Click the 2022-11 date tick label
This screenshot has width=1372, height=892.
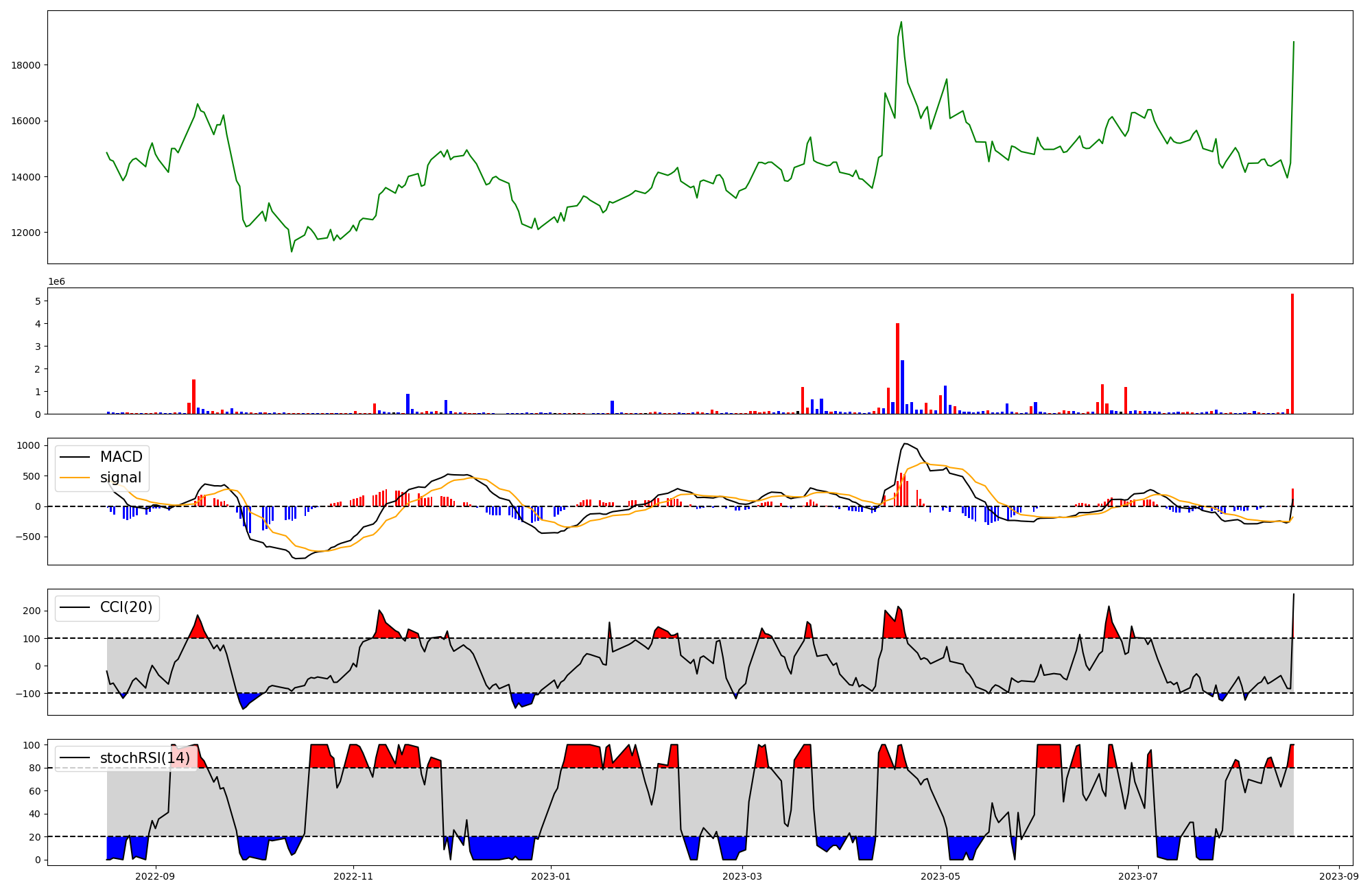[353, 876]
